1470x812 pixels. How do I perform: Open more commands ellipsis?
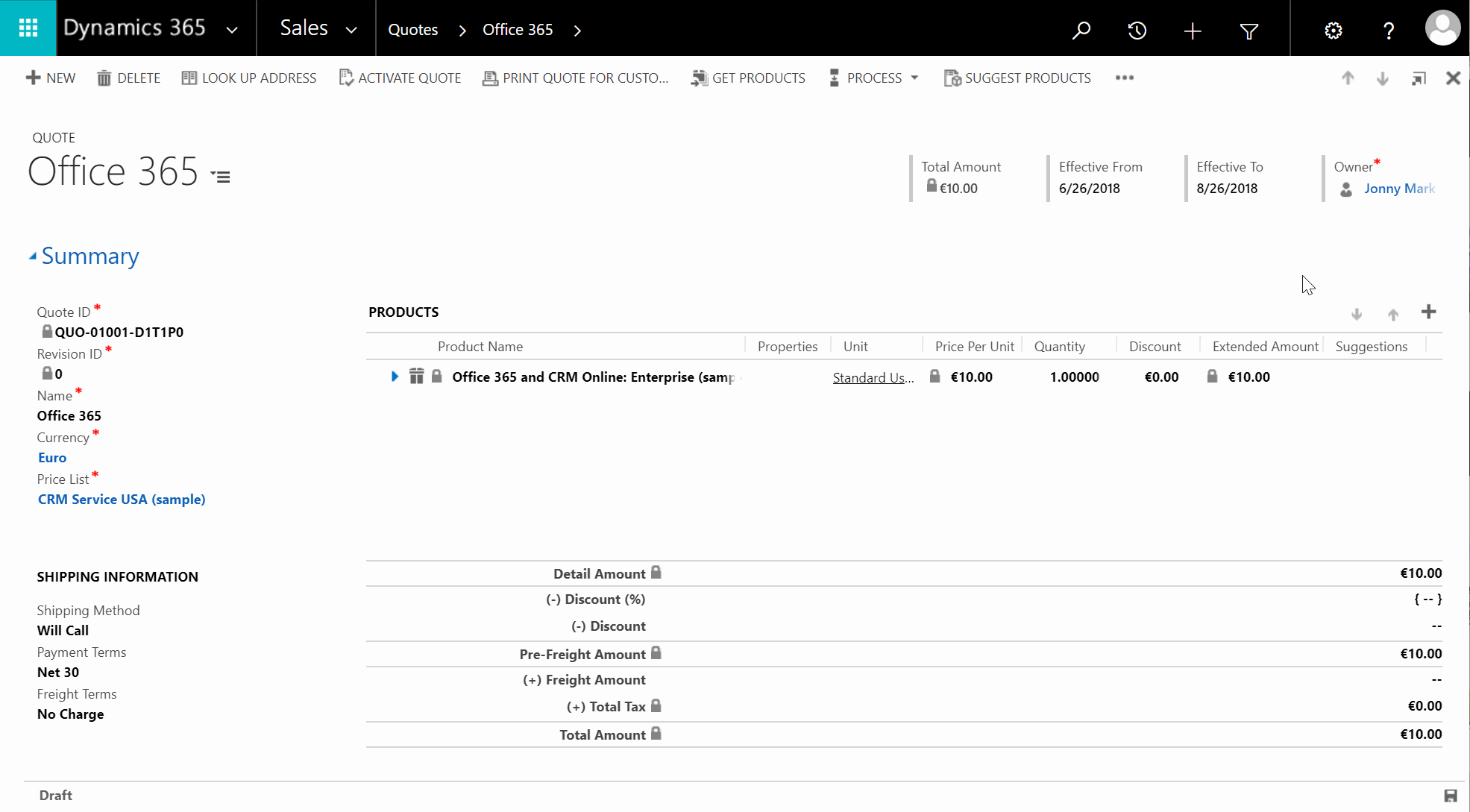coord(1125,78)
